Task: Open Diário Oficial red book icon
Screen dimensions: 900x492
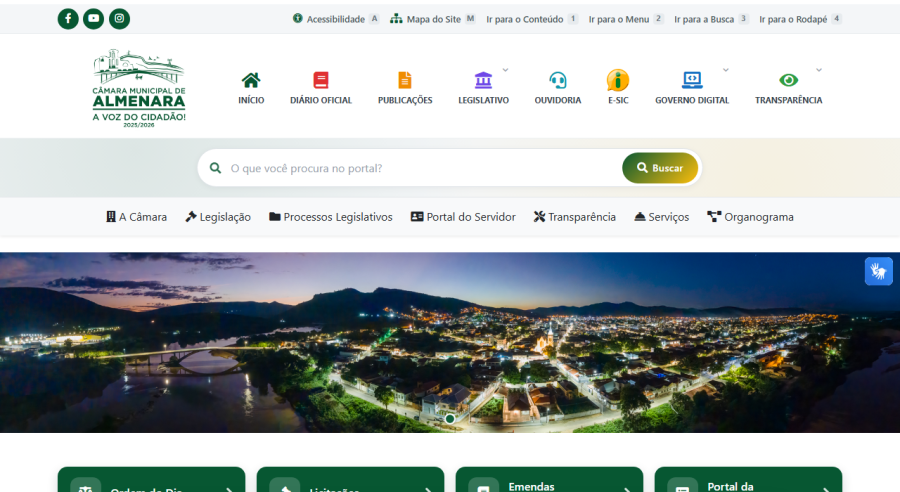Action: pyautogui.click(x=321, y=80)
